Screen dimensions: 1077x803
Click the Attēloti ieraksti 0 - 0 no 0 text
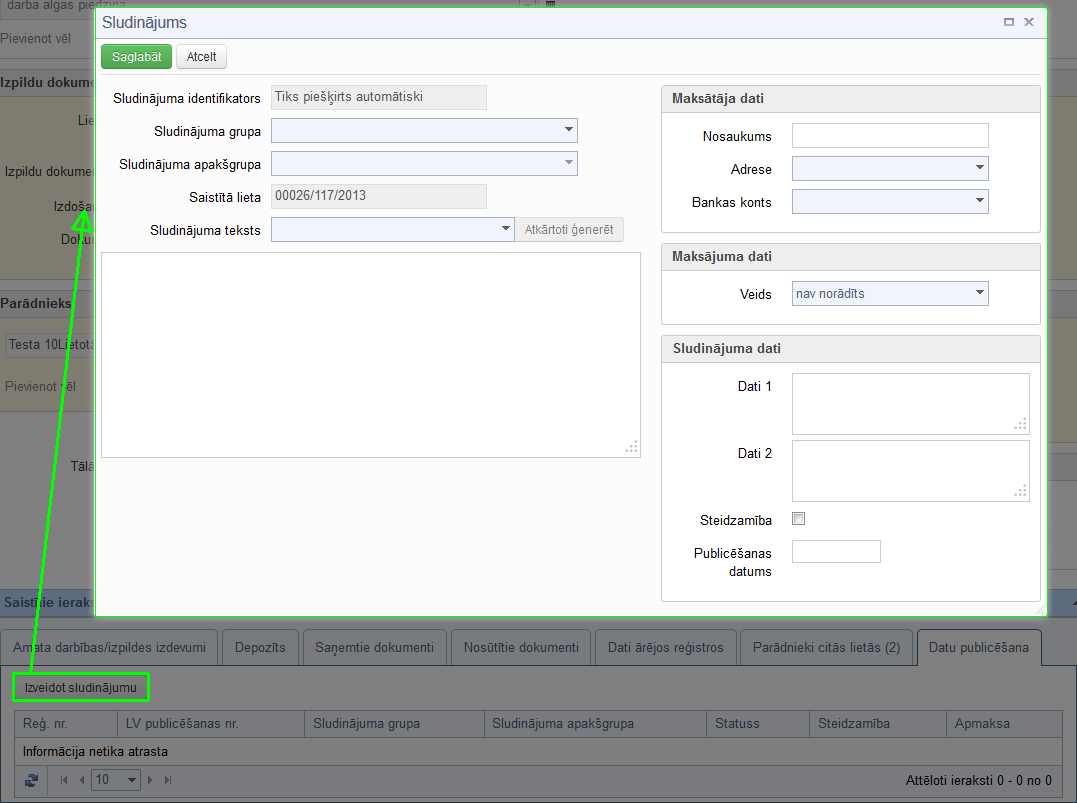pos(978,780)
